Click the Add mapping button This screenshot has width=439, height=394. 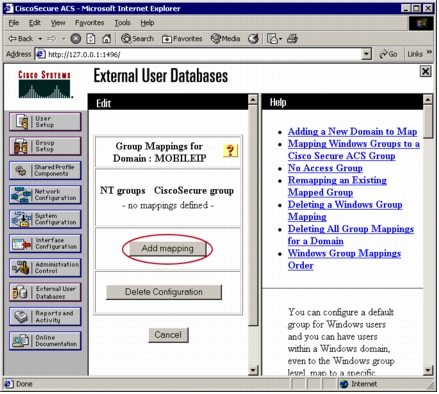(x=167, y=249)
